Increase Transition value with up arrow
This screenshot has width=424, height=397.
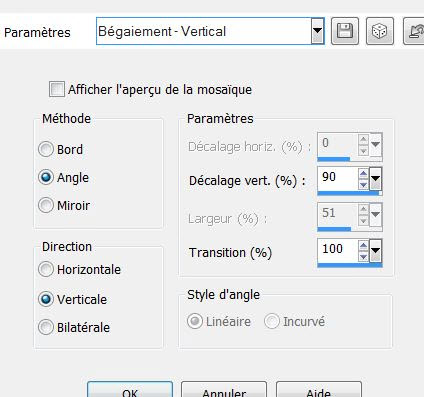[363, 246]
